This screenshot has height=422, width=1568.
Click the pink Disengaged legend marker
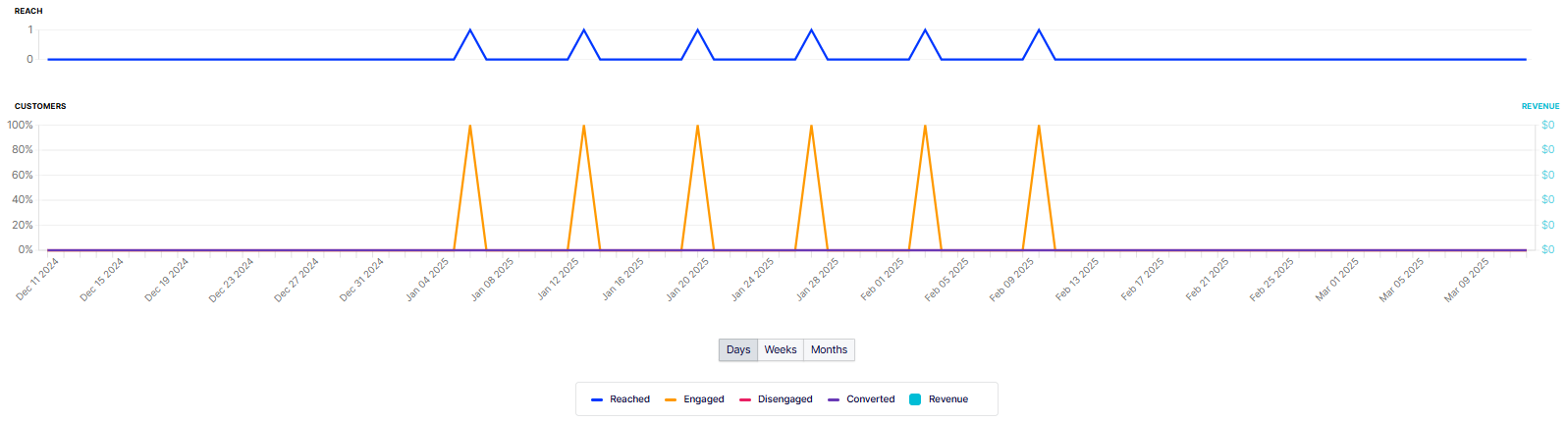coord(744,399)
